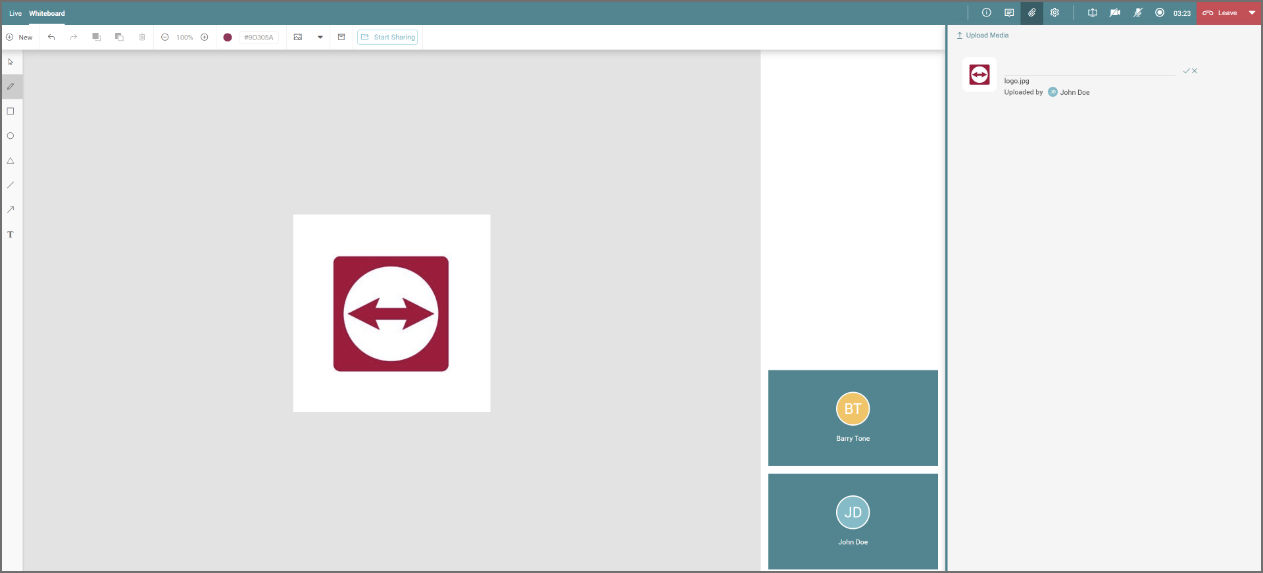Select the rectangle shape tool
Image resolution: width=1263 pixels, height=573 pixels.
point(11,111)
